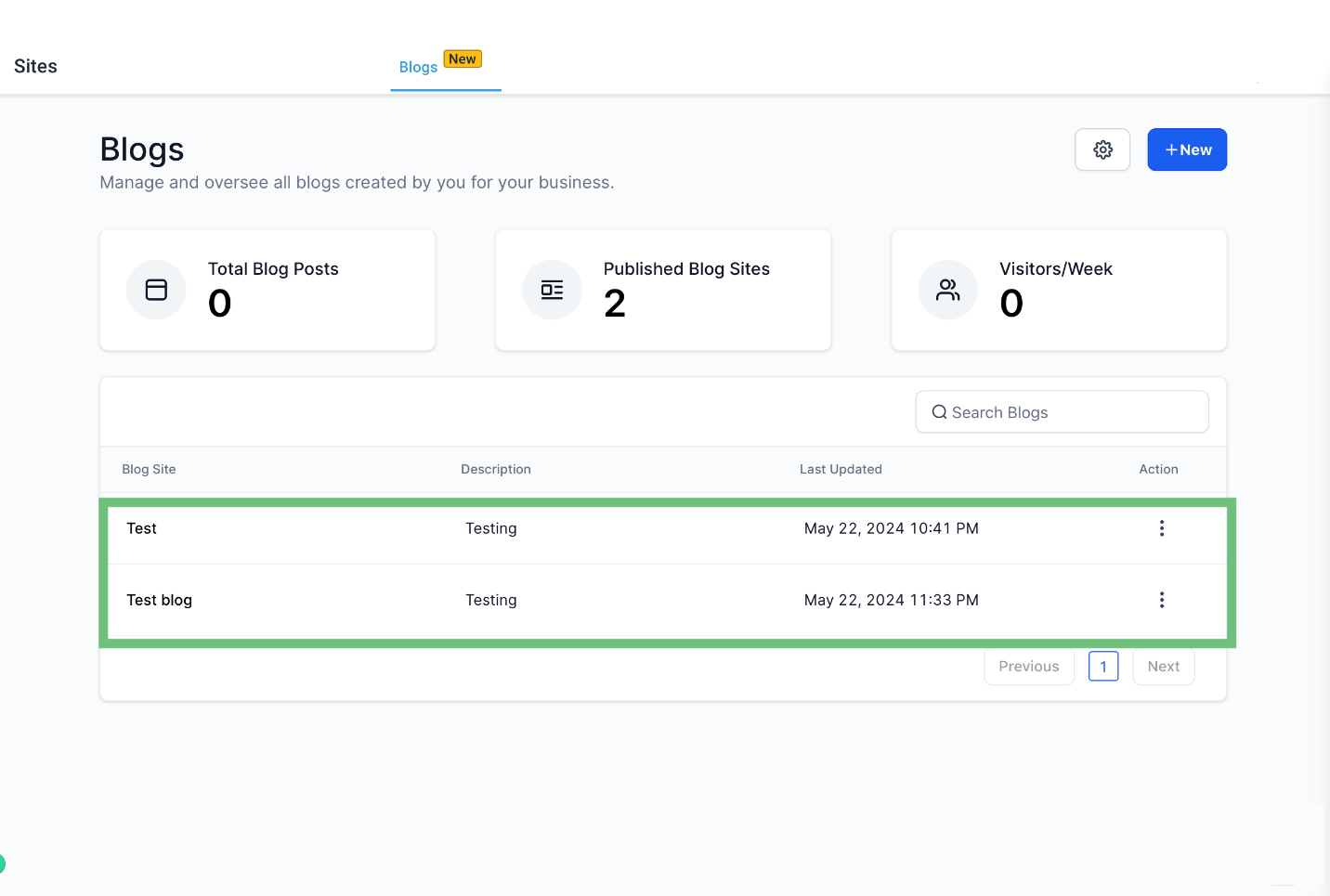Click the Total Blog Posts card icon
1330x896 pixels.
(x=156, y=290)
